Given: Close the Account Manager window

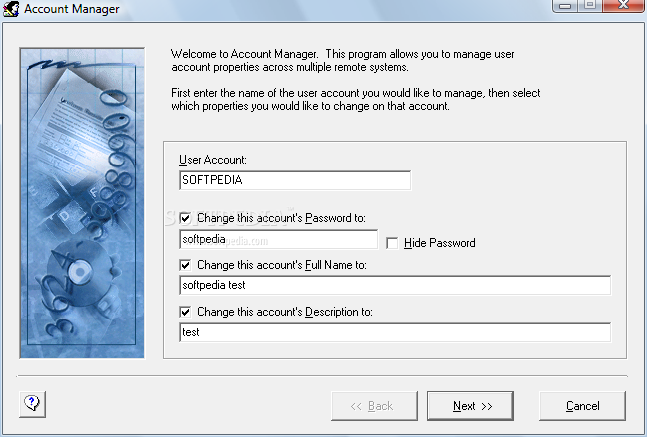Looking at the screenshot, I should click(x=624, y=6).
